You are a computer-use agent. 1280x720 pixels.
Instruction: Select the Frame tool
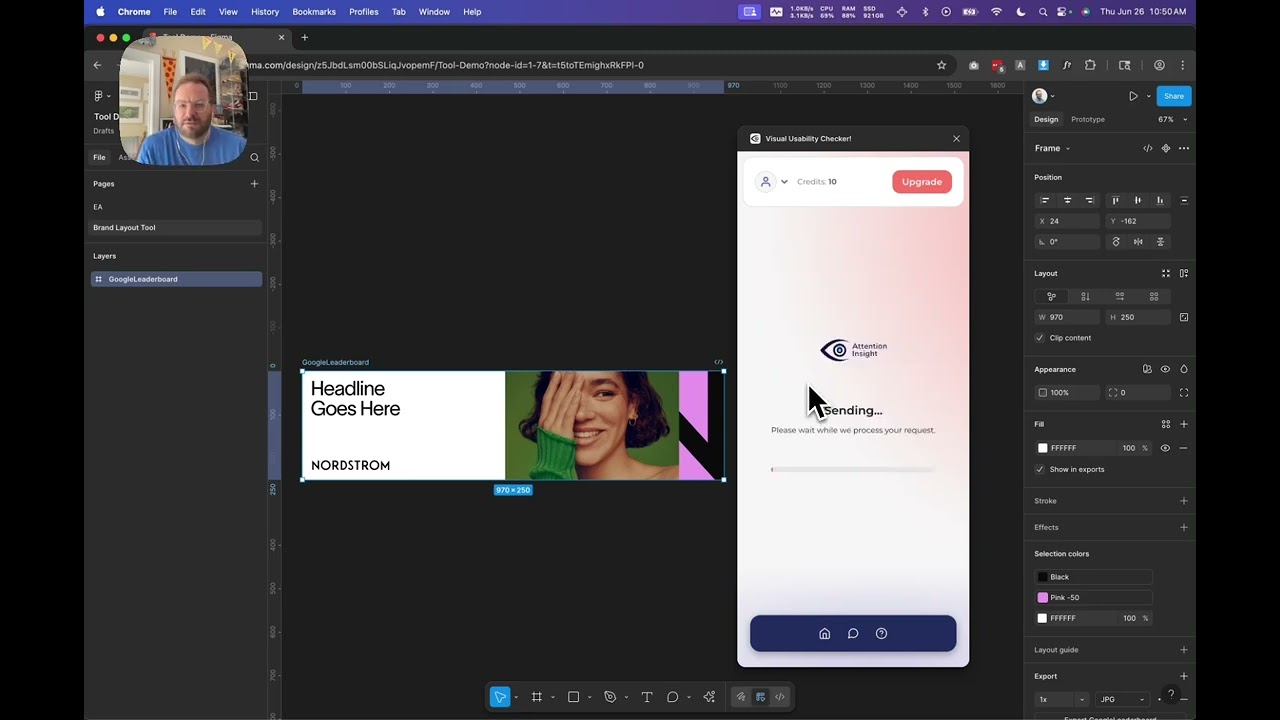tap(537, 697)
